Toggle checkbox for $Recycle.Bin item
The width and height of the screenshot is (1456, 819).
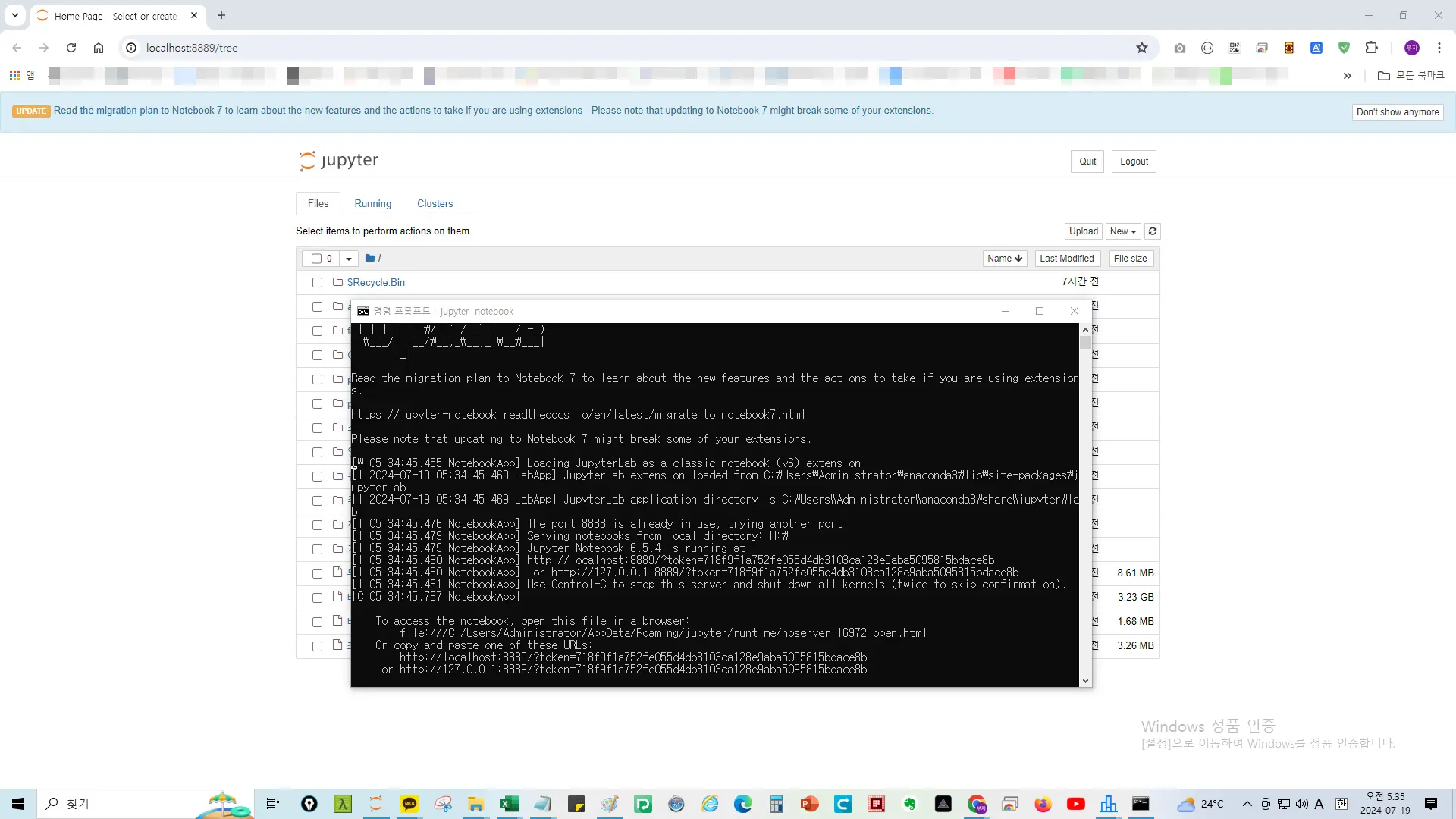point(316,282)
